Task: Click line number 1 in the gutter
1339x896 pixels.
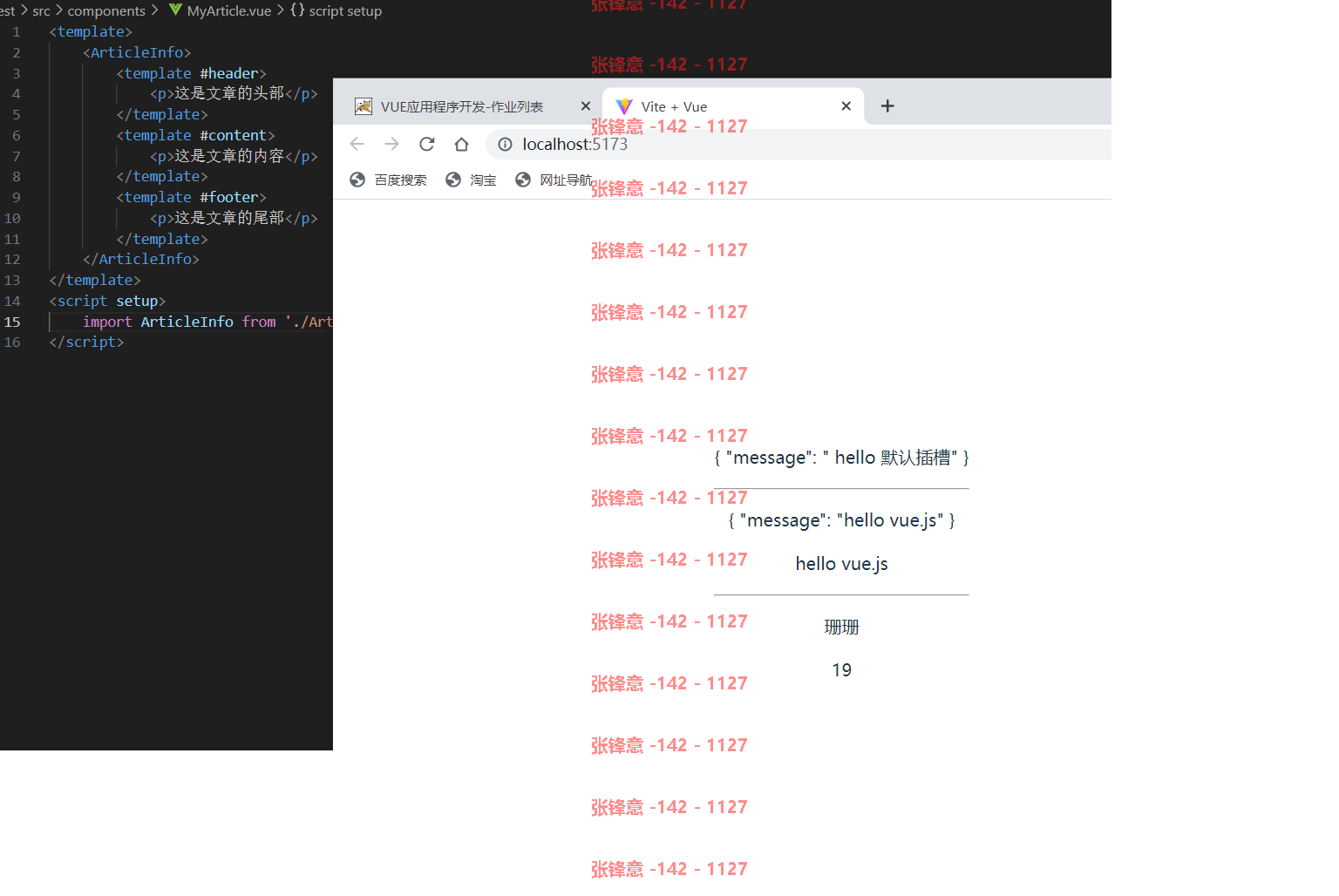Action: coord(16,31)
